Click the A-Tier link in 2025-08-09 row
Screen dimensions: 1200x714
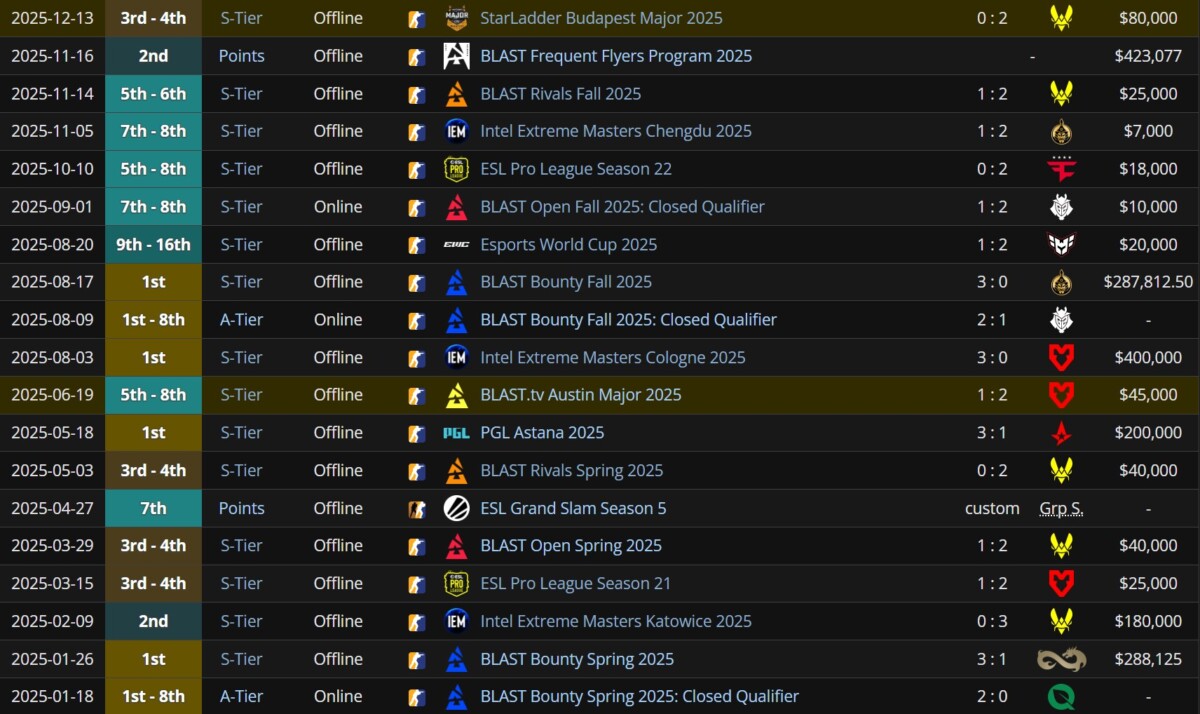tap(241, 320)
